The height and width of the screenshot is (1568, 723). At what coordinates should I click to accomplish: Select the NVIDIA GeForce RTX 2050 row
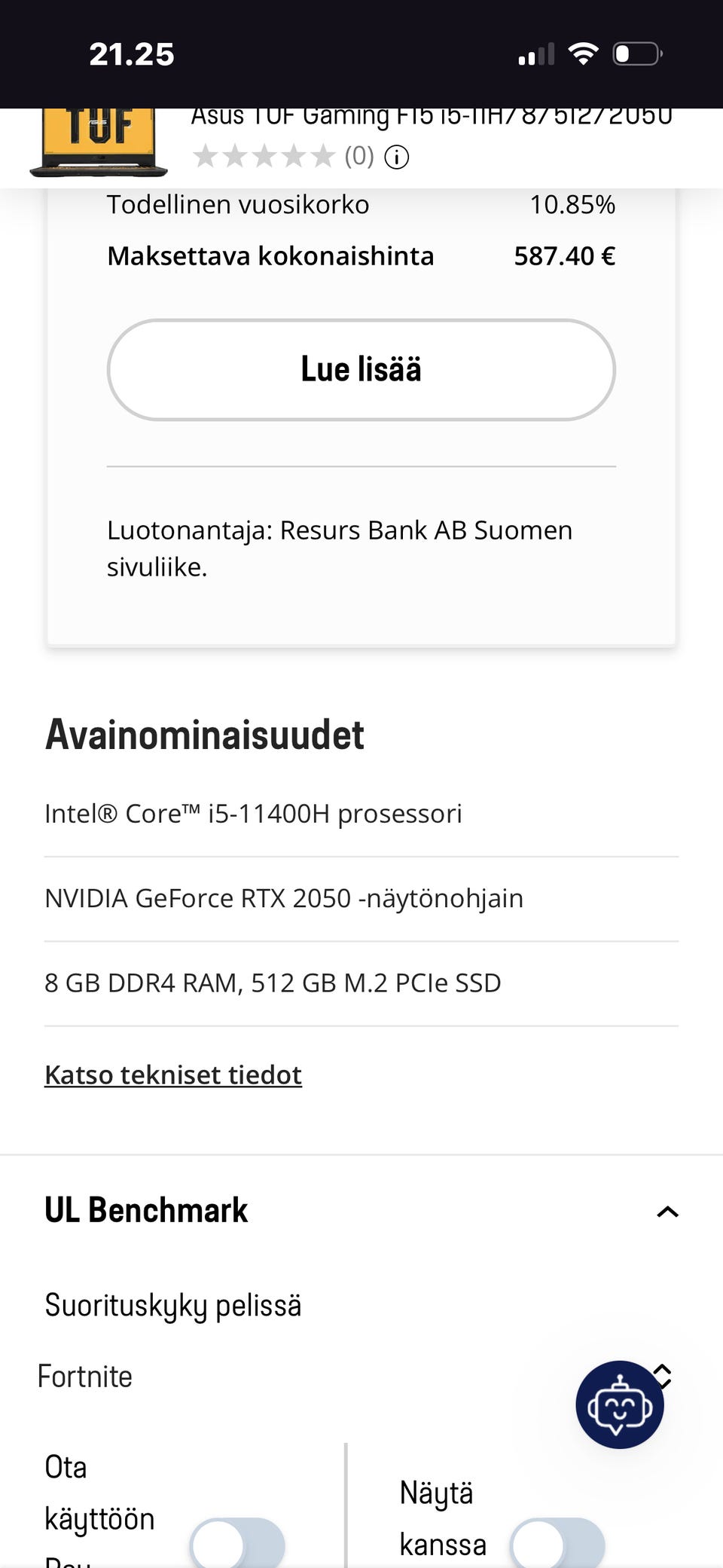284,898
